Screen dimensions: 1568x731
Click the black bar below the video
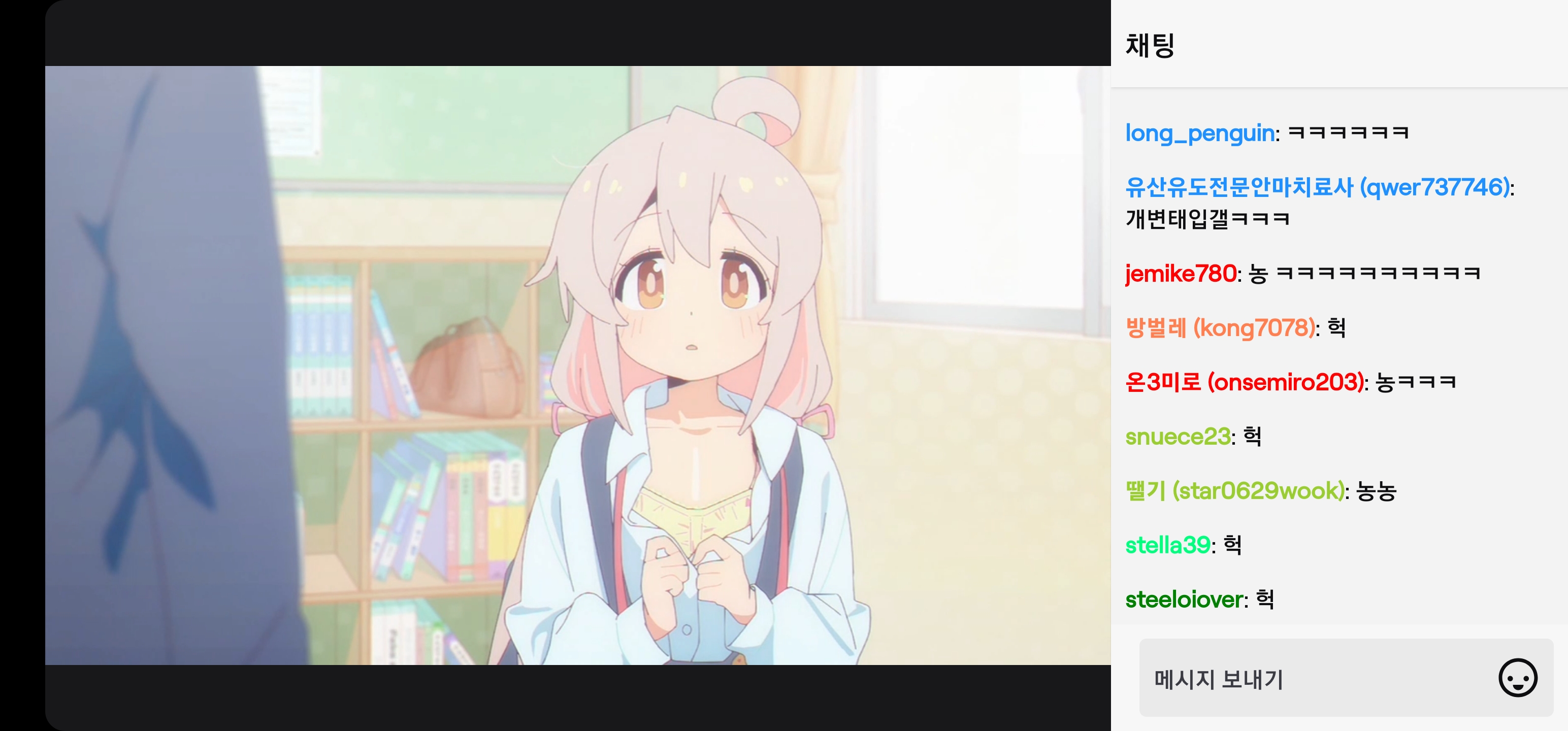[x=578, y=697]
